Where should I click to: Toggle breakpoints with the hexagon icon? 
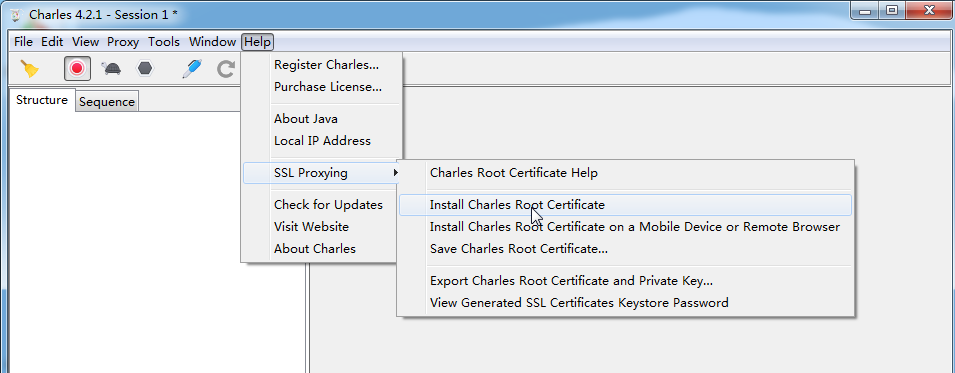pyautogui.click(x=144, y=68)
